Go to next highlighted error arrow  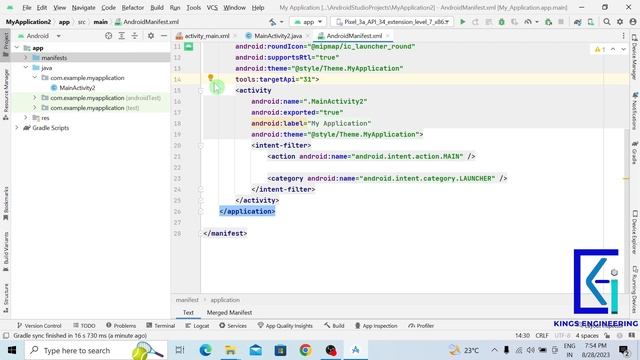(x=623, y=49)
